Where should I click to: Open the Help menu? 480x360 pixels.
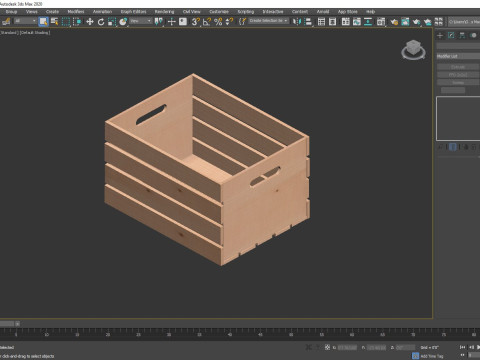pos(370,12)
